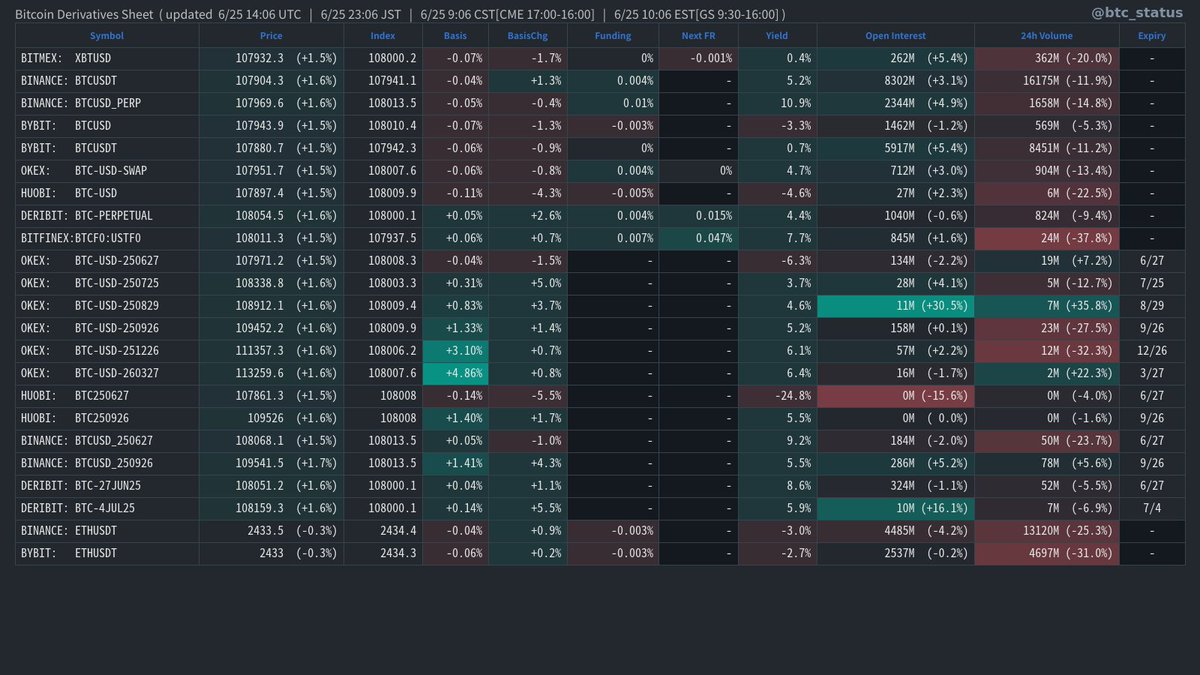
Task: Select the Next FR column header
Action: coord(698,36)
